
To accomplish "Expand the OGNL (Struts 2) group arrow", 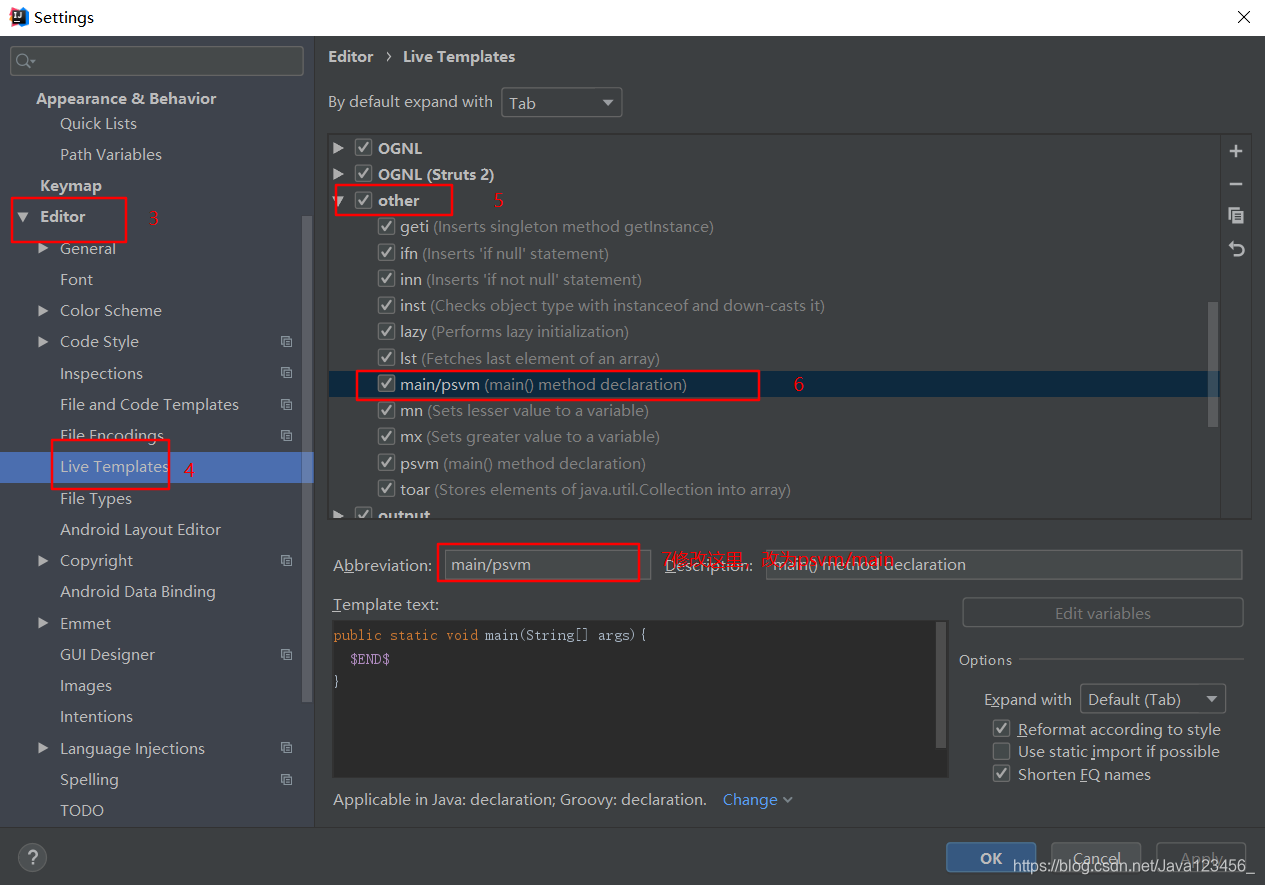I will tap(339, 174).
